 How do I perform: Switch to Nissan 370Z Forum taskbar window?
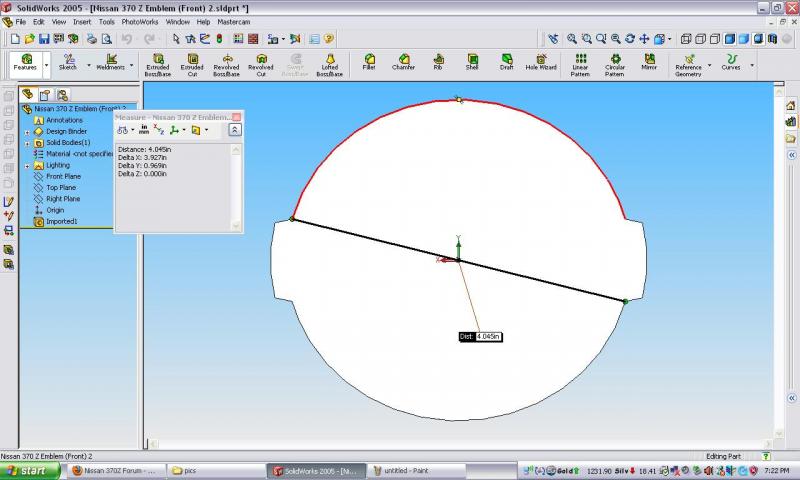coord(116,470)
